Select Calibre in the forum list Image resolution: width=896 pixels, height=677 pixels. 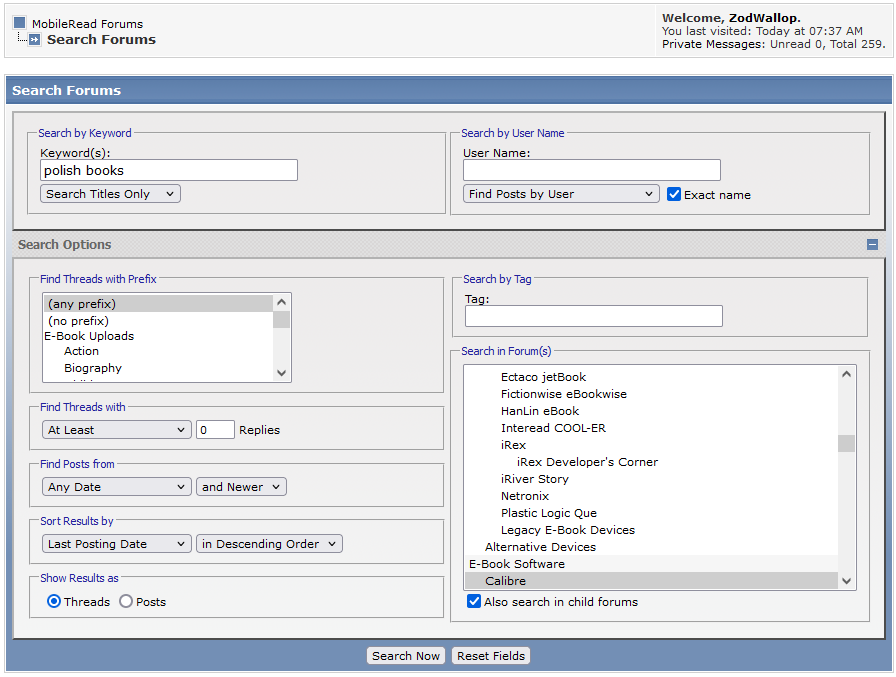[x=505, y=581]
